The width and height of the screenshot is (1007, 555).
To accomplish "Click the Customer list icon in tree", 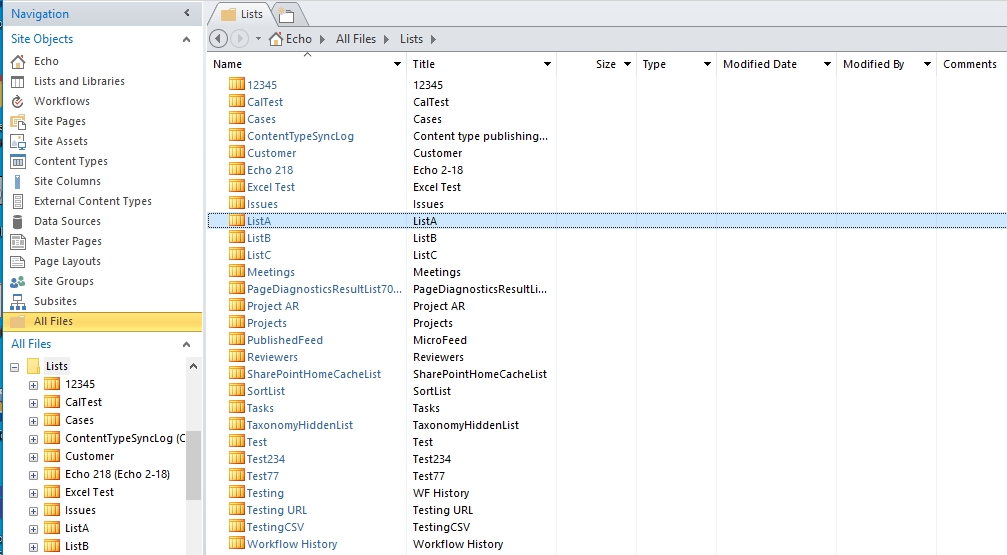I will point(52,456).
